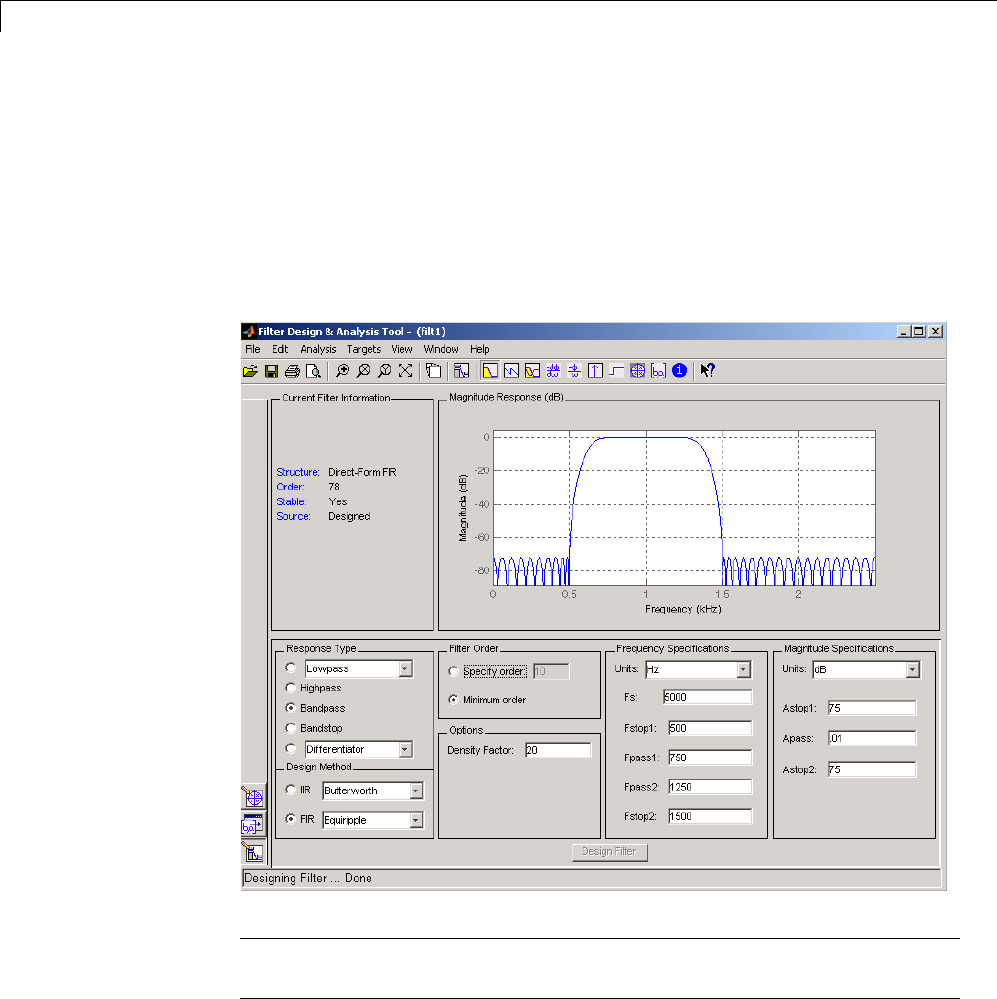Show the Impulse Response icon
This screenshot has height=999, width=997.
click(595, 371)
